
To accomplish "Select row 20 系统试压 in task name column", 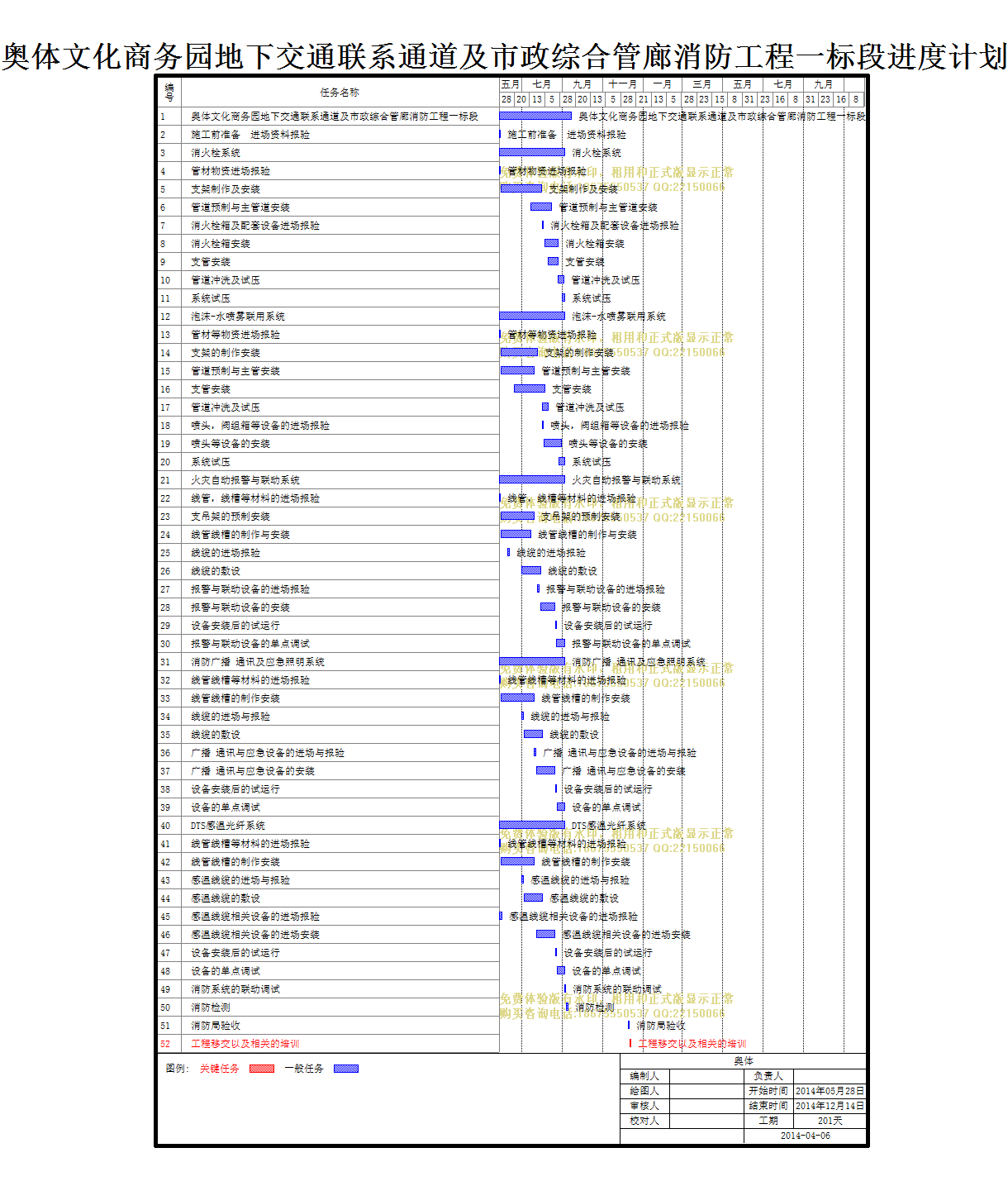I will click(211, 462).
